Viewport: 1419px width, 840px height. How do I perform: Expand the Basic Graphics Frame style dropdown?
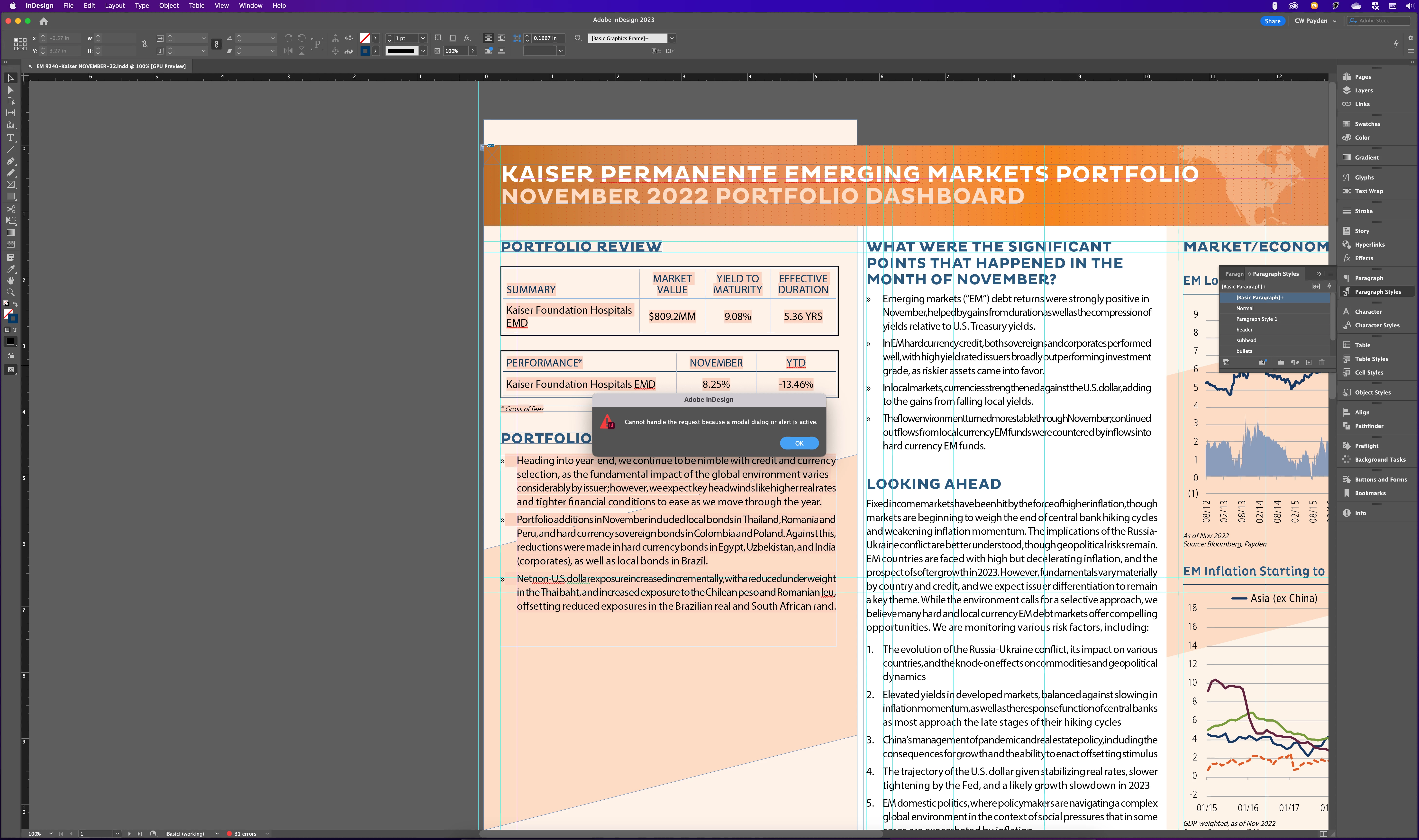[672, 38]
